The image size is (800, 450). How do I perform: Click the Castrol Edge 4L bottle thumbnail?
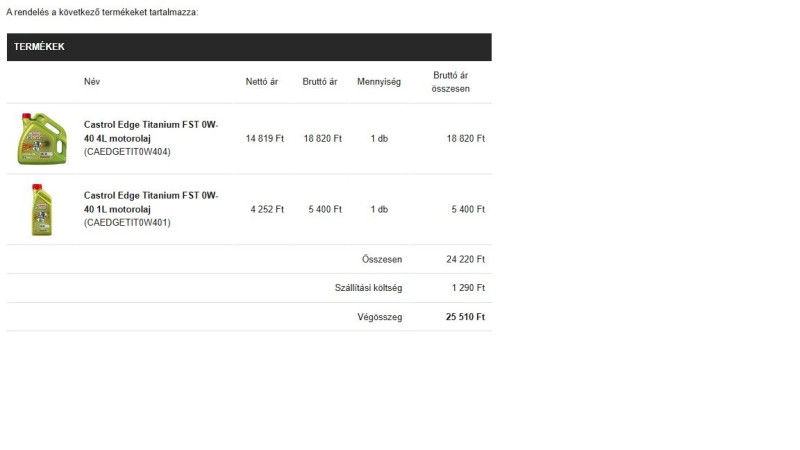coord(42,139)
